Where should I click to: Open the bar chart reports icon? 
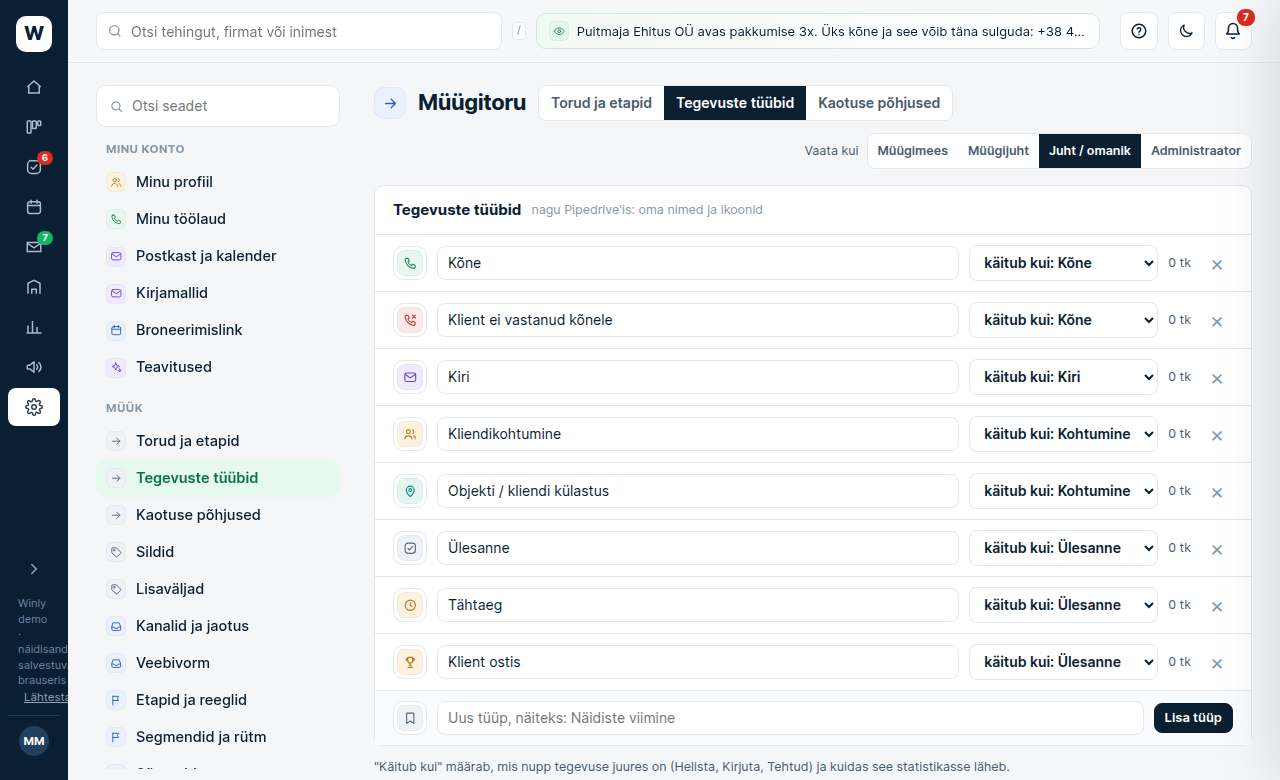click(34, 327)
